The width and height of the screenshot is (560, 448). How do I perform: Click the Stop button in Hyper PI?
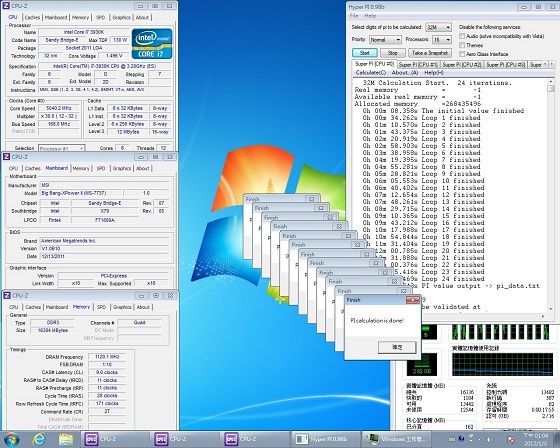pos(392,53)
